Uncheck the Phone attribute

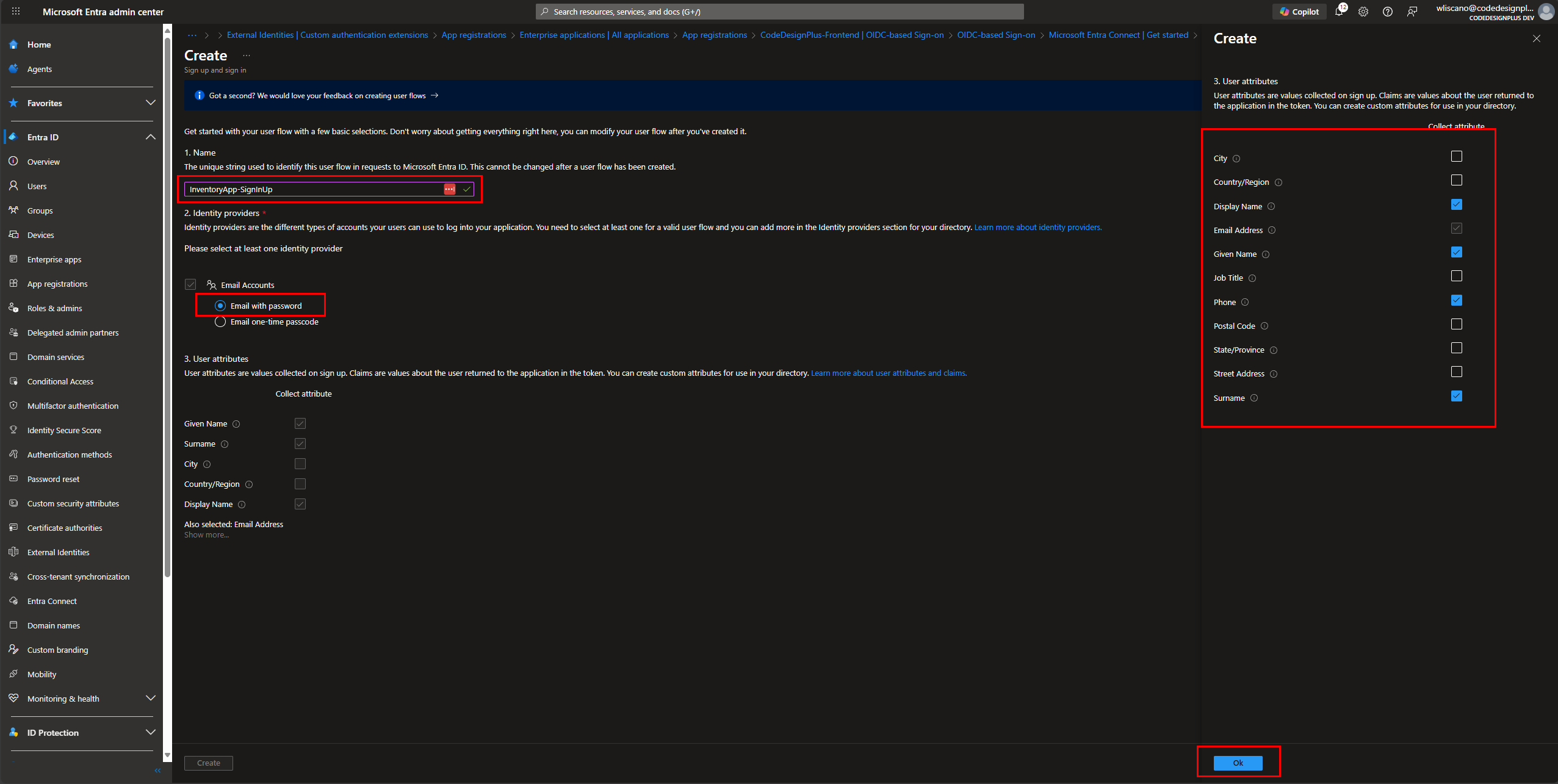1457,300
